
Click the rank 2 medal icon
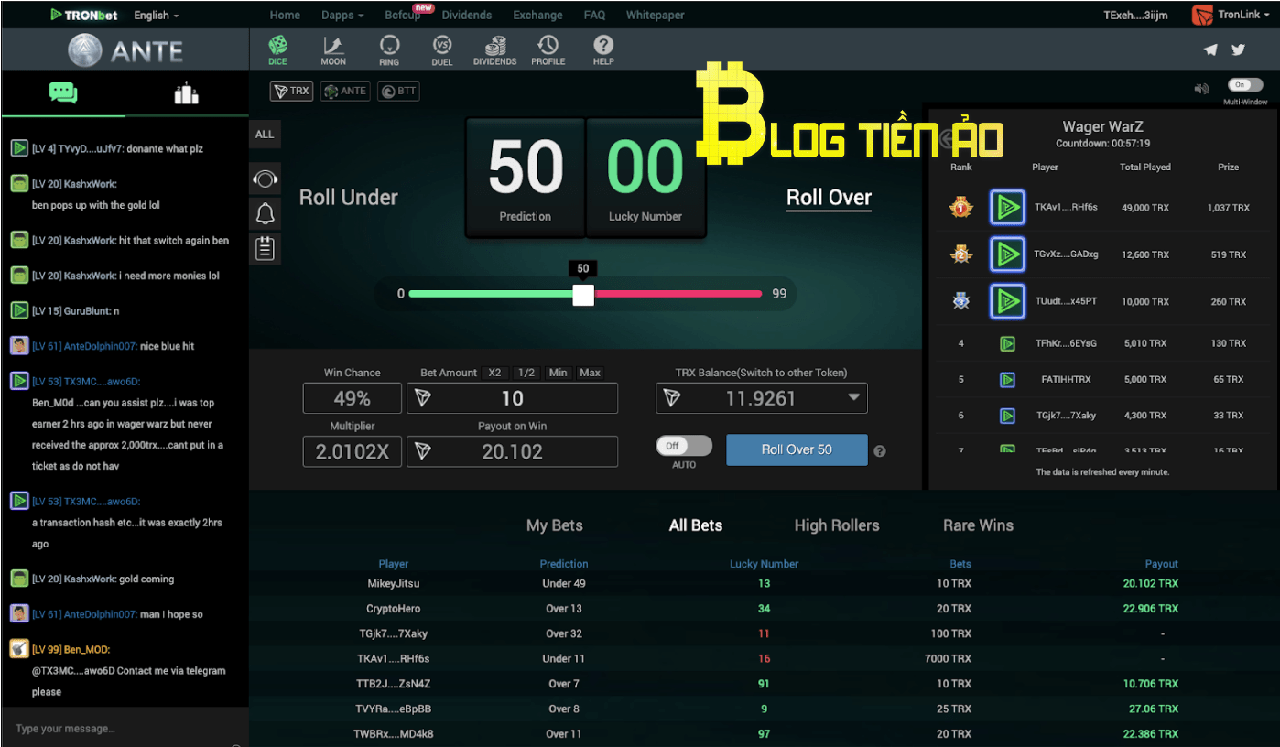tap(961, 255)
